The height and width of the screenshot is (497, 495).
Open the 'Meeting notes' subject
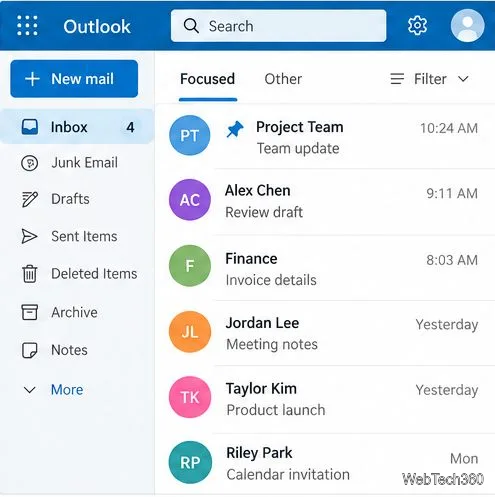click(272, 344)
